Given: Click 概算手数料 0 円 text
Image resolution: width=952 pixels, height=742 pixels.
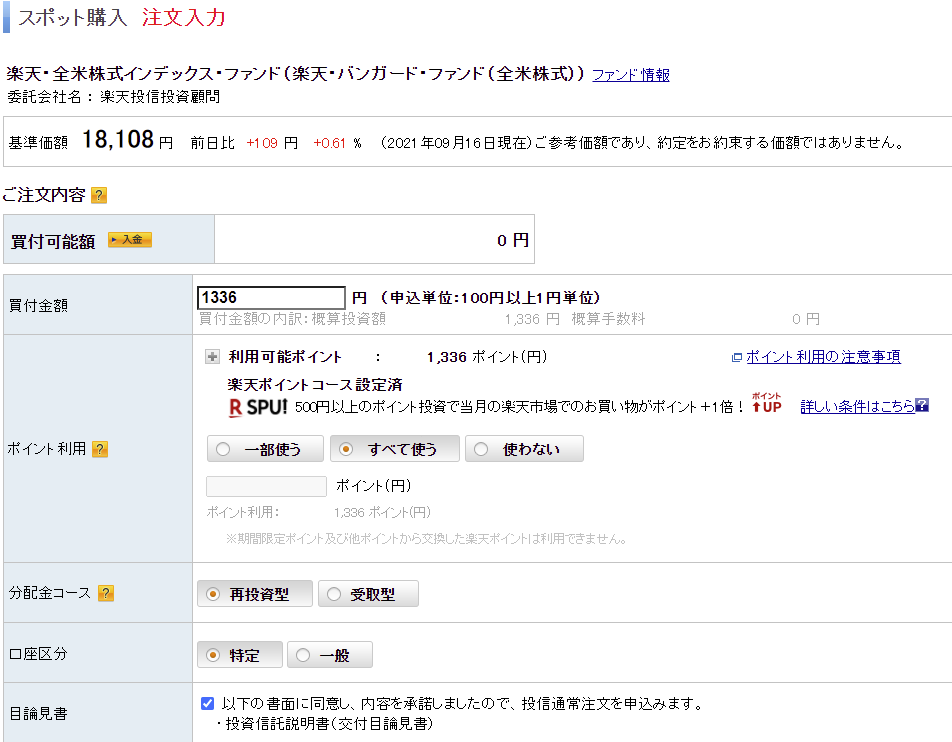Looking at the screenshot, I should coord(696,319).
